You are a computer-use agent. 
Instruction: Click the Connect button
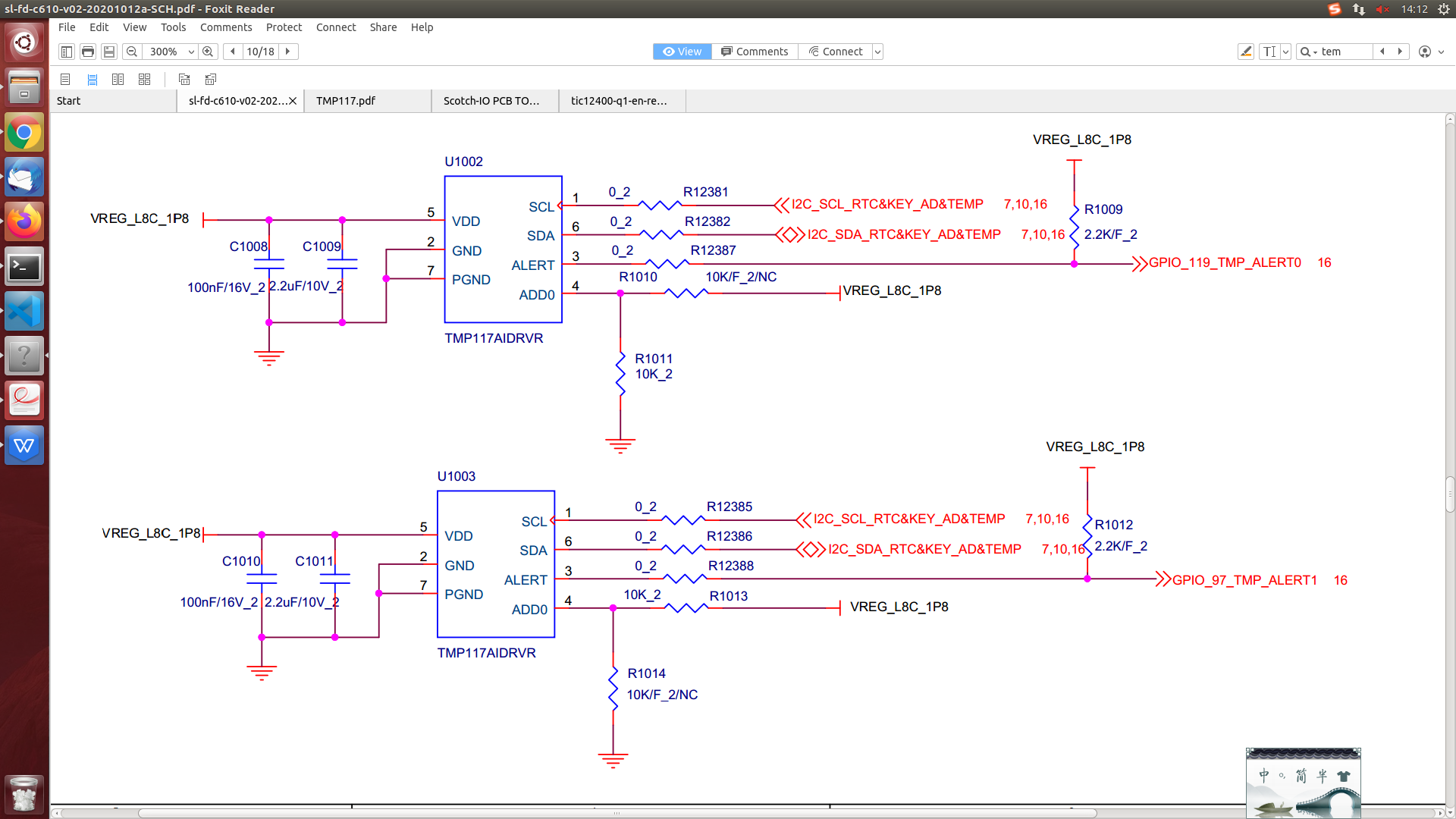pyautogui.click(x=835, y=52)
